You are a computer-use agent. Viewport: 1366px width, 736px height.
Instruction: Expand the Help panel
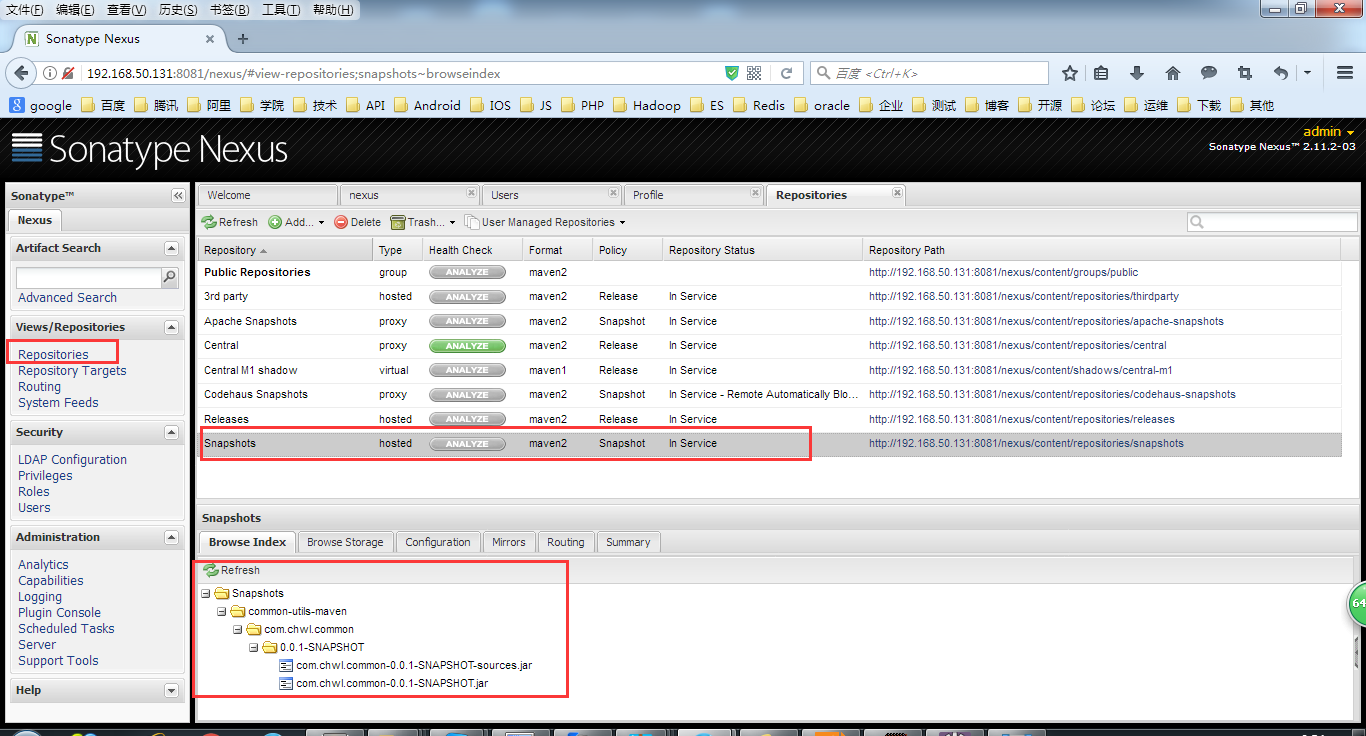tap(171, 690)
